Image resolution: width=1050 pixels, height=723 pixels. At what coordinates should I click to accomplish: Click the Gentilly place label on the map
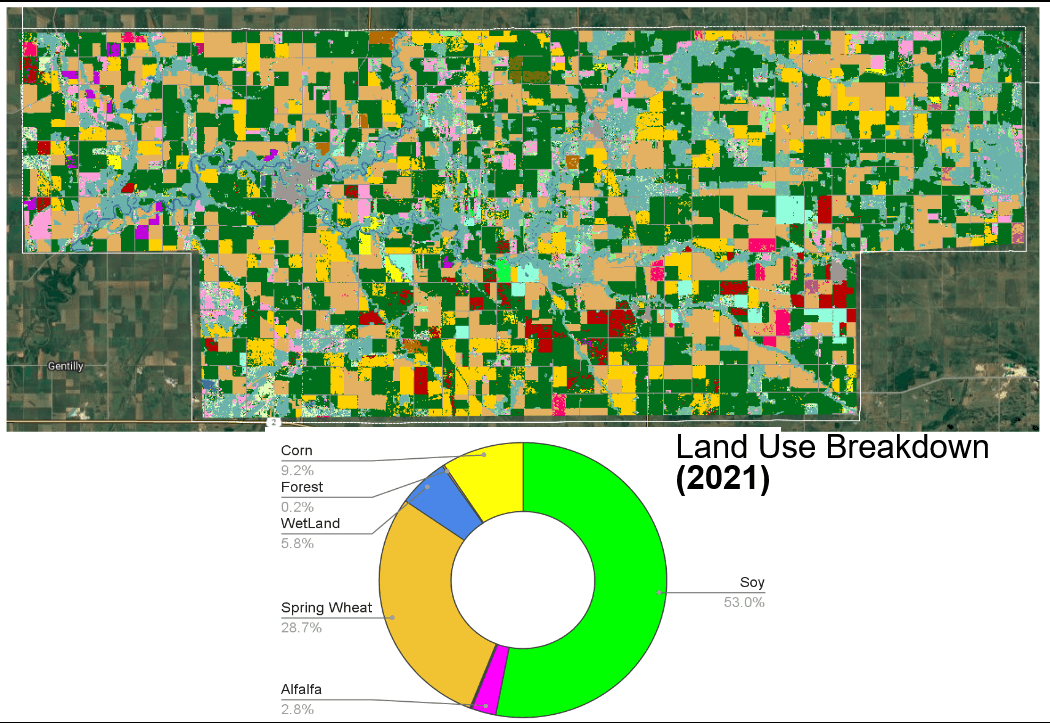64,366
